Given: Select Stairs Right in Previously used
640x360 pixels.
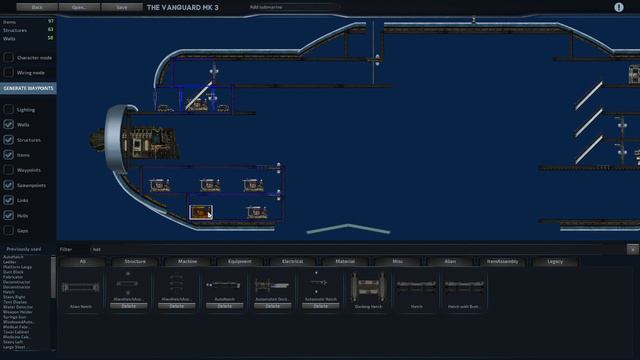Looking at the screenshot, I should click(14, 297).
